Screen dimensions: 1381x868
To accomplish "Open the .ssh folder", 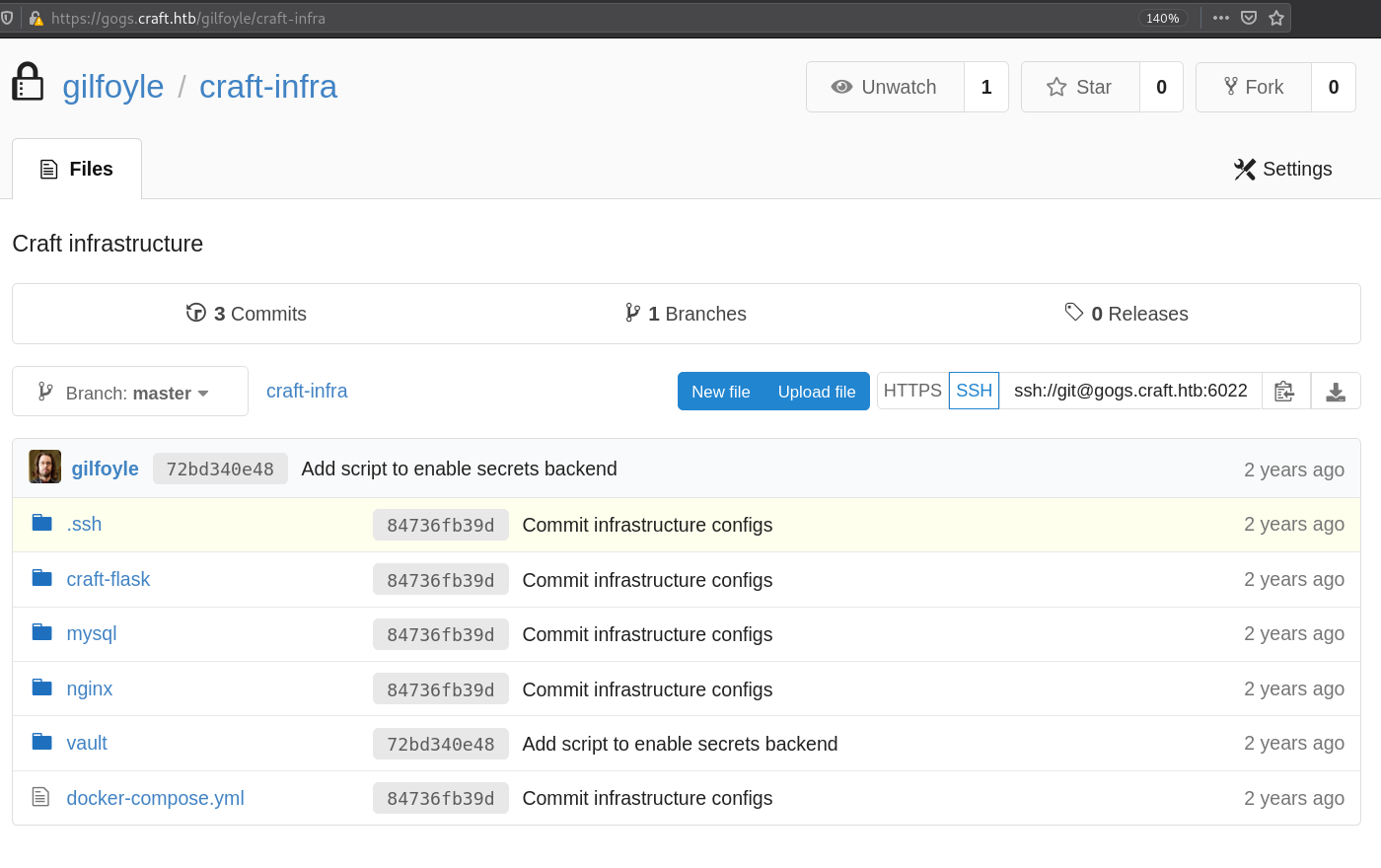I will coord(84,524).
